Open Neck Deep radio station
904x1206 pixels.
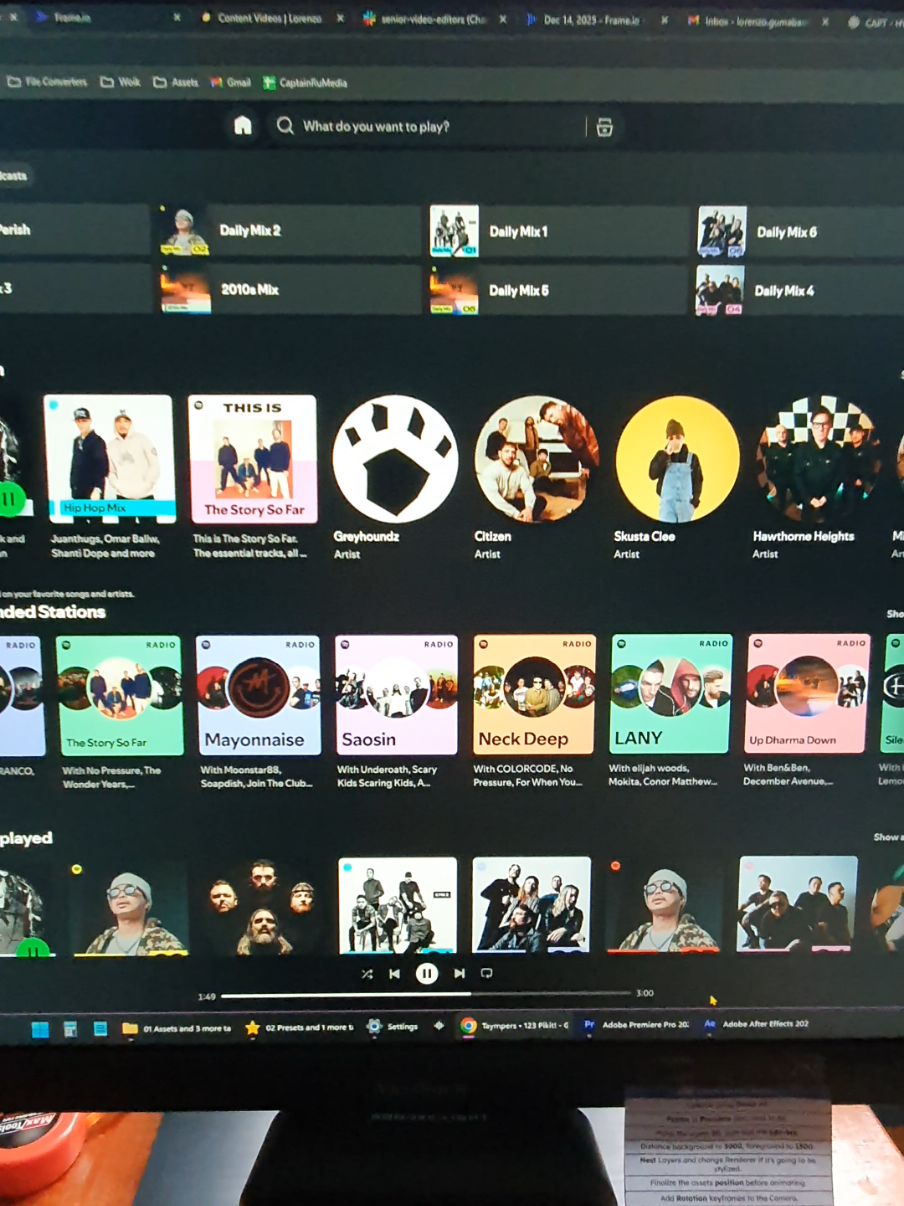point(534,694)
